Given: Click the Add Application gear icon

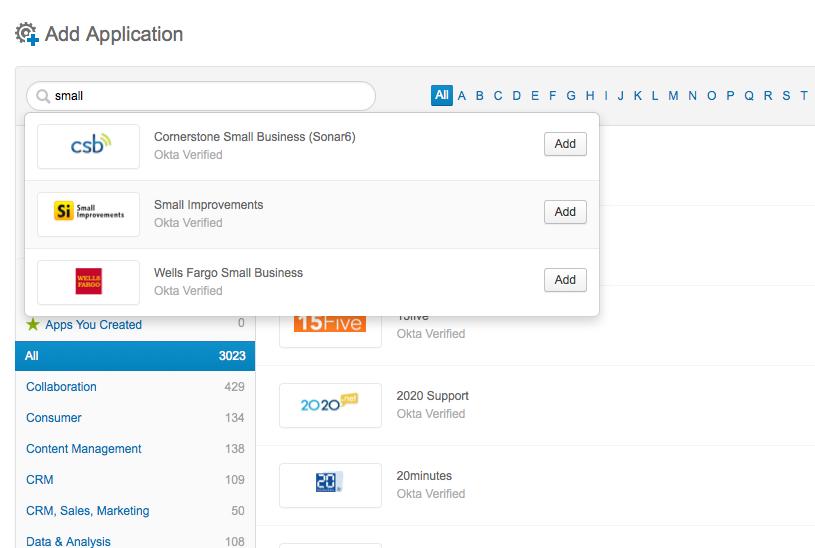Looking at the screenshot, I should tap(27, 35).
